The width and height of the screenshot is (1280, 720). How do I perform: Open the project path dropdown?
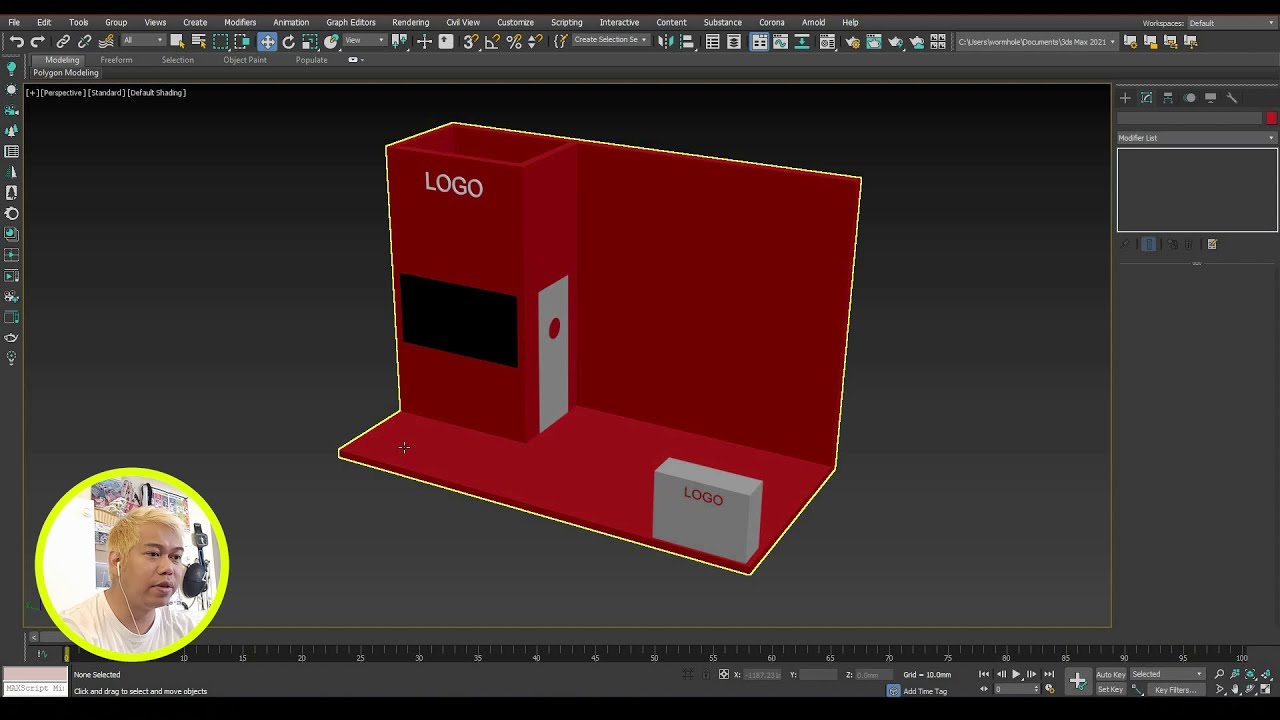1035,41
